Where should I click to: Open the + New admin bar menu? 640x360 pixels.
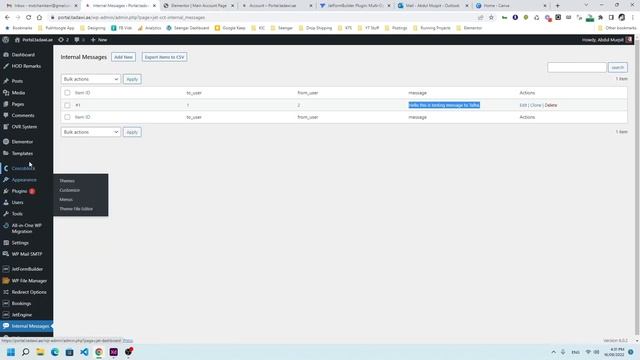click(x=99, y=40)
